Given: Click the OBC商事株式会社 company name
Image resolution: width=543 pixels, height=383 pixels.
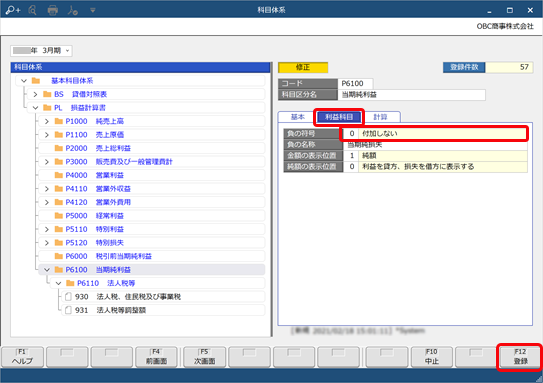Looking at the screenshot, I should coord(505,27).
